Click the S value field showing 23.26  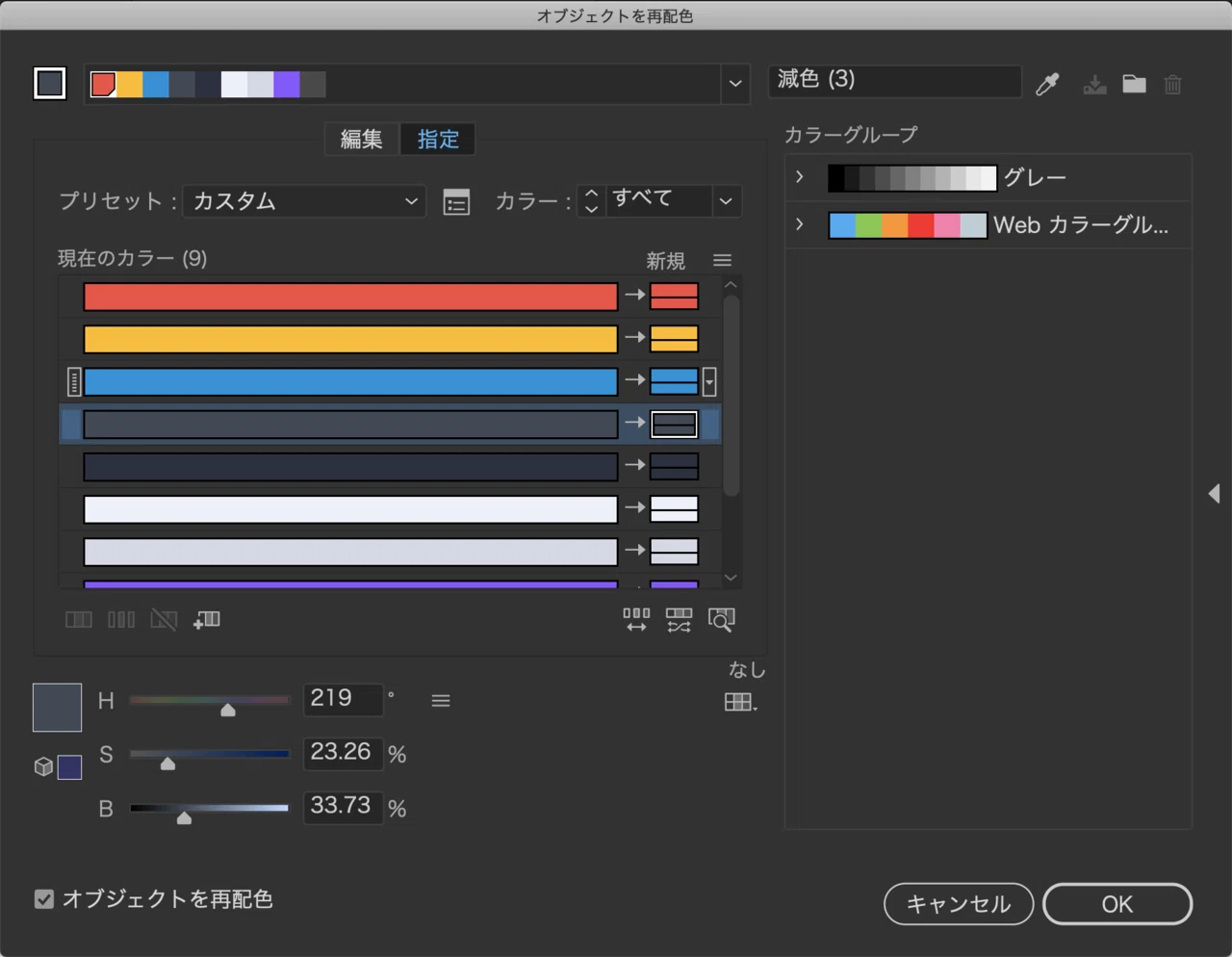pyautogui.click(x=344, y=753)
